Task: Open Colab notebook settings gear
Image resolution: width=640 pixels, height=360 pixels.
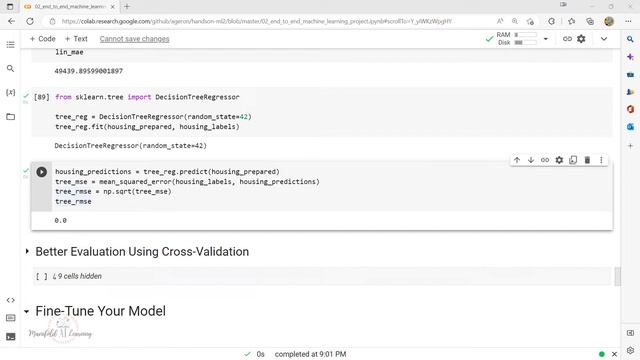Action: pyautogui.click(x=581, y=39)
